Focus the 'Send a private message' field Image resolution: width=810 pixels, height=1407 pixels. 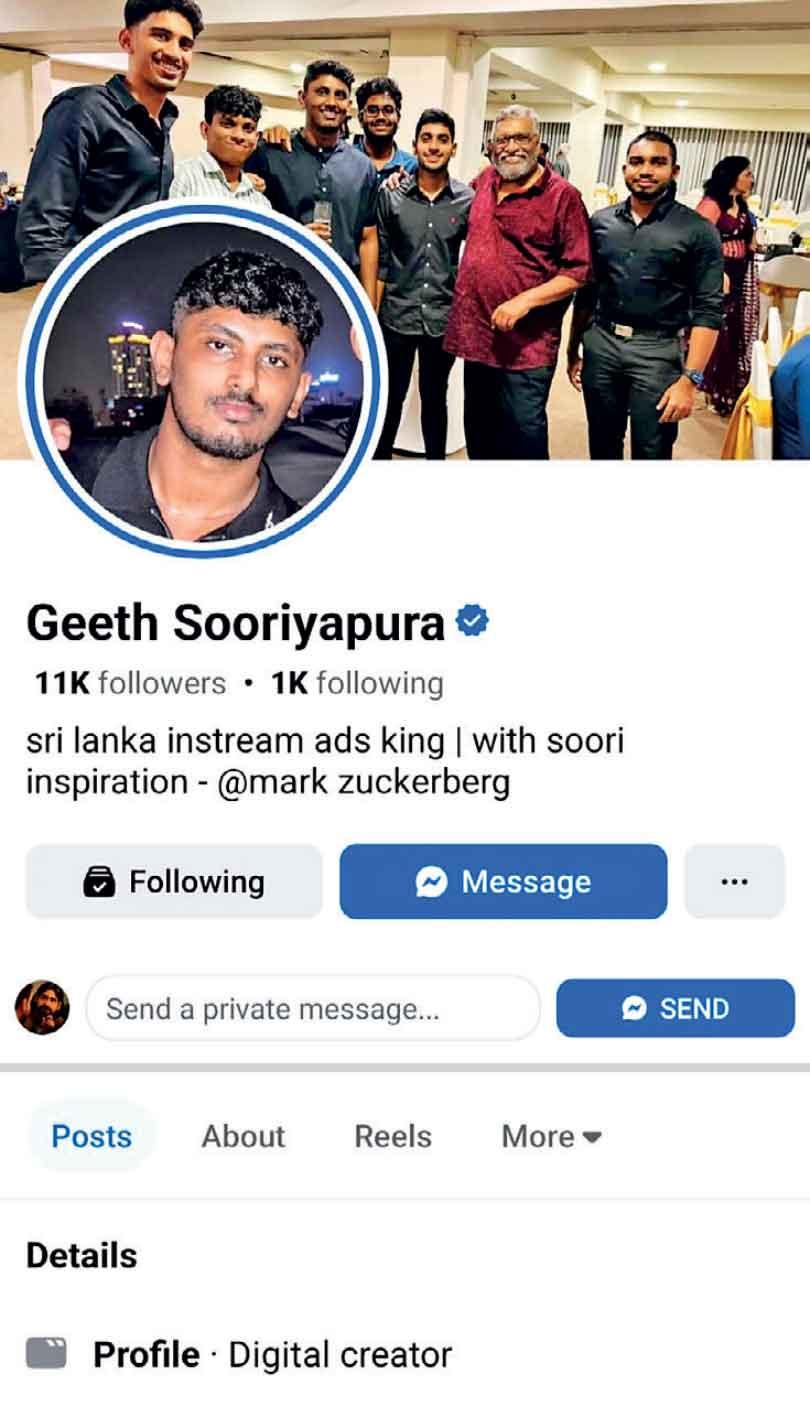tap(312, 1008)
